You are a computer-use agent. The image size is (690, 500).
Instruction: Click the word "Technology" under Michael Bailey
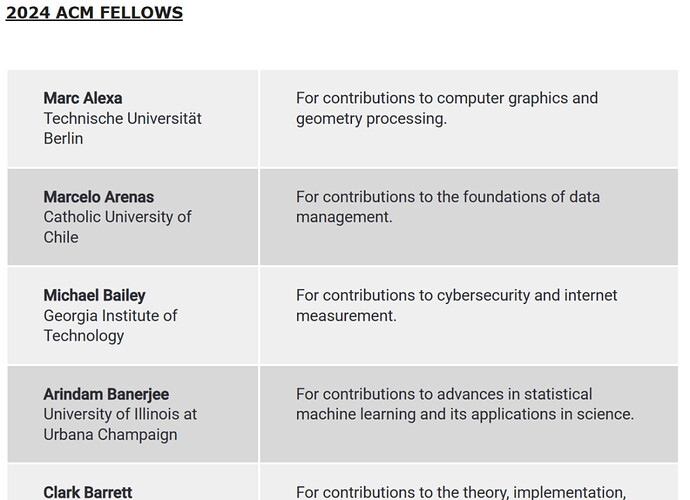[x=84, y=335]
